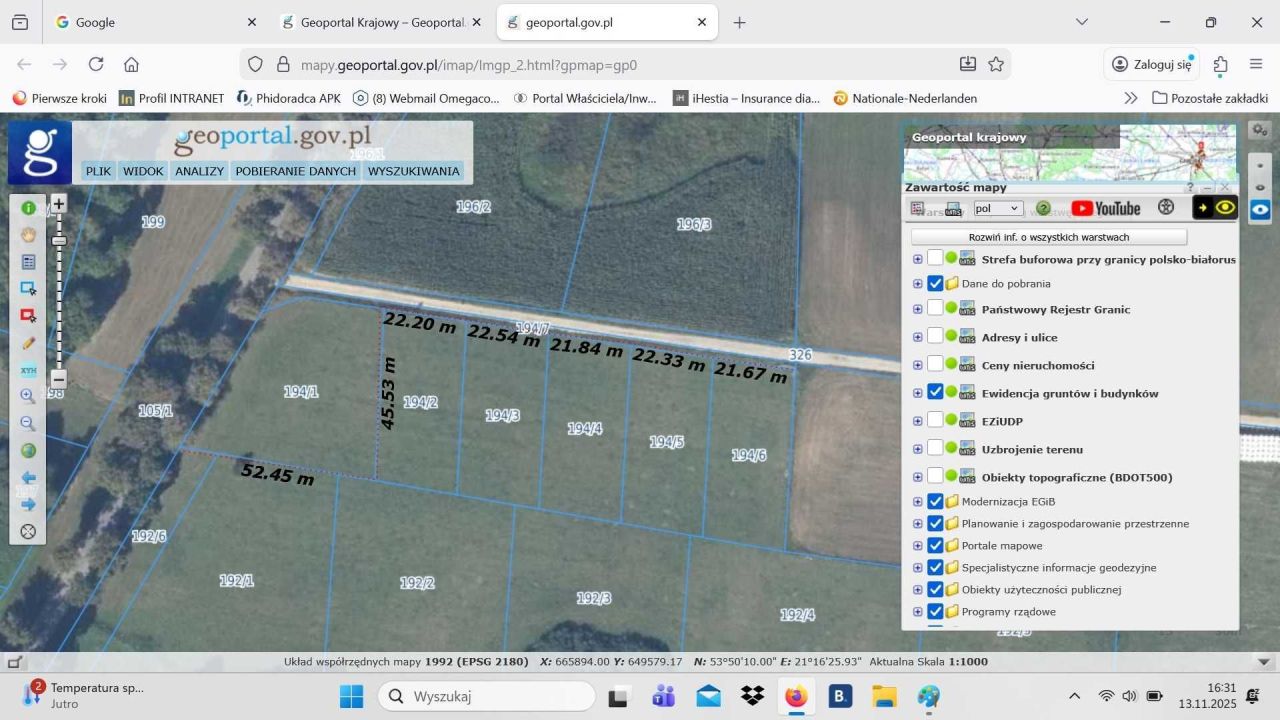Expand the Uzbrojenie terenu layer node

coord(917,449)
